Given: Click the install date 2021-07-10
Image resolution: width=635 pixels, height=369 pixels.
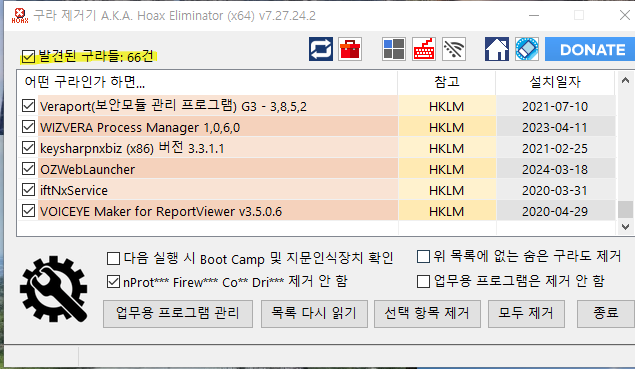Looking at the screenshot, I should 555,106.
